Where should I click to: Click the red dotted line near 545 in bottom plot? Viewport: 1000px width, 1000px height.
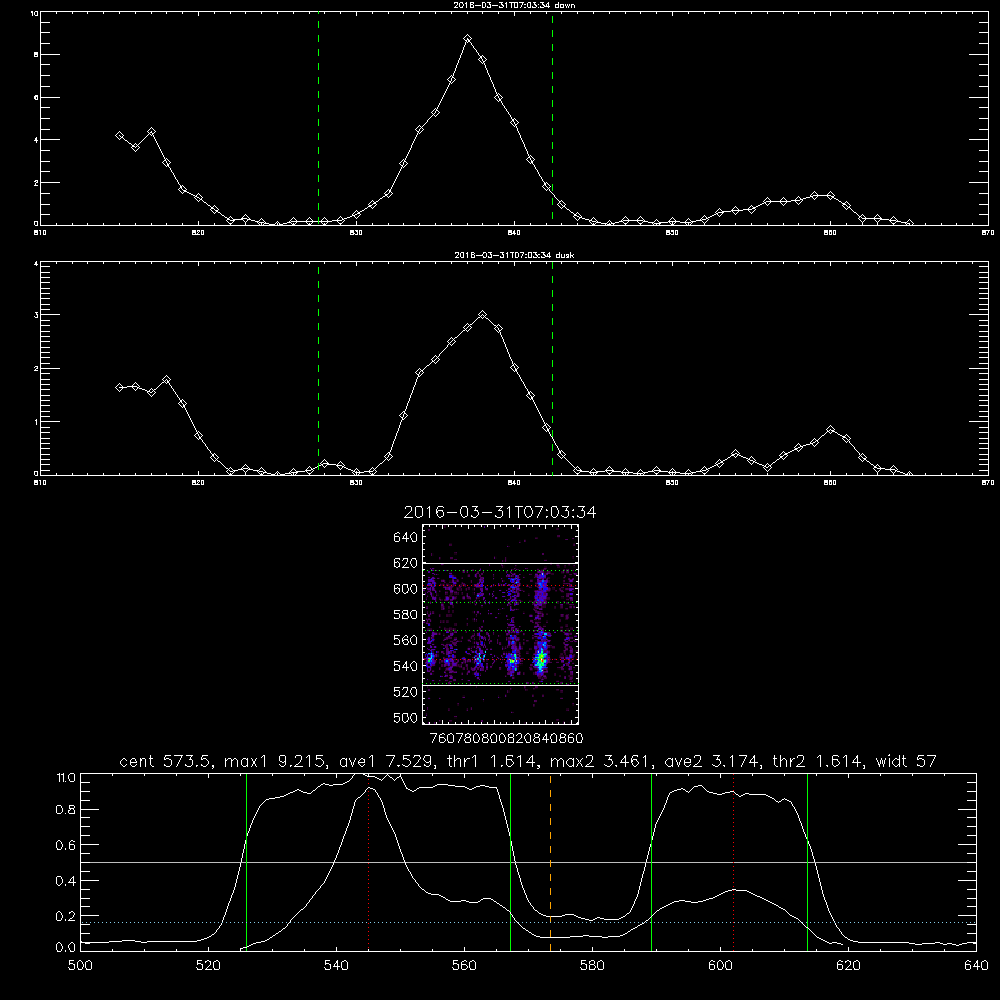[x=369, y=863]
